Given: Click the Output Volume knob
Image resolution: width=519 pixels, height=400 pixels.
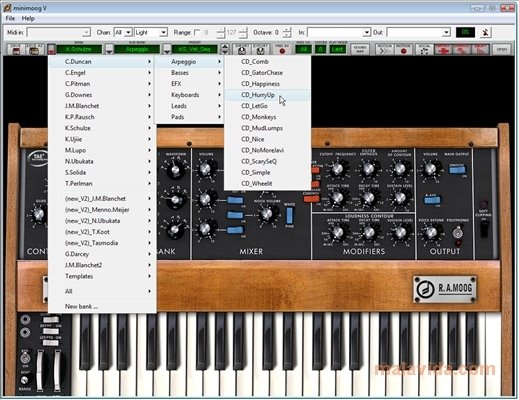Looking at the screenshot, I should [x=430, y=169].
